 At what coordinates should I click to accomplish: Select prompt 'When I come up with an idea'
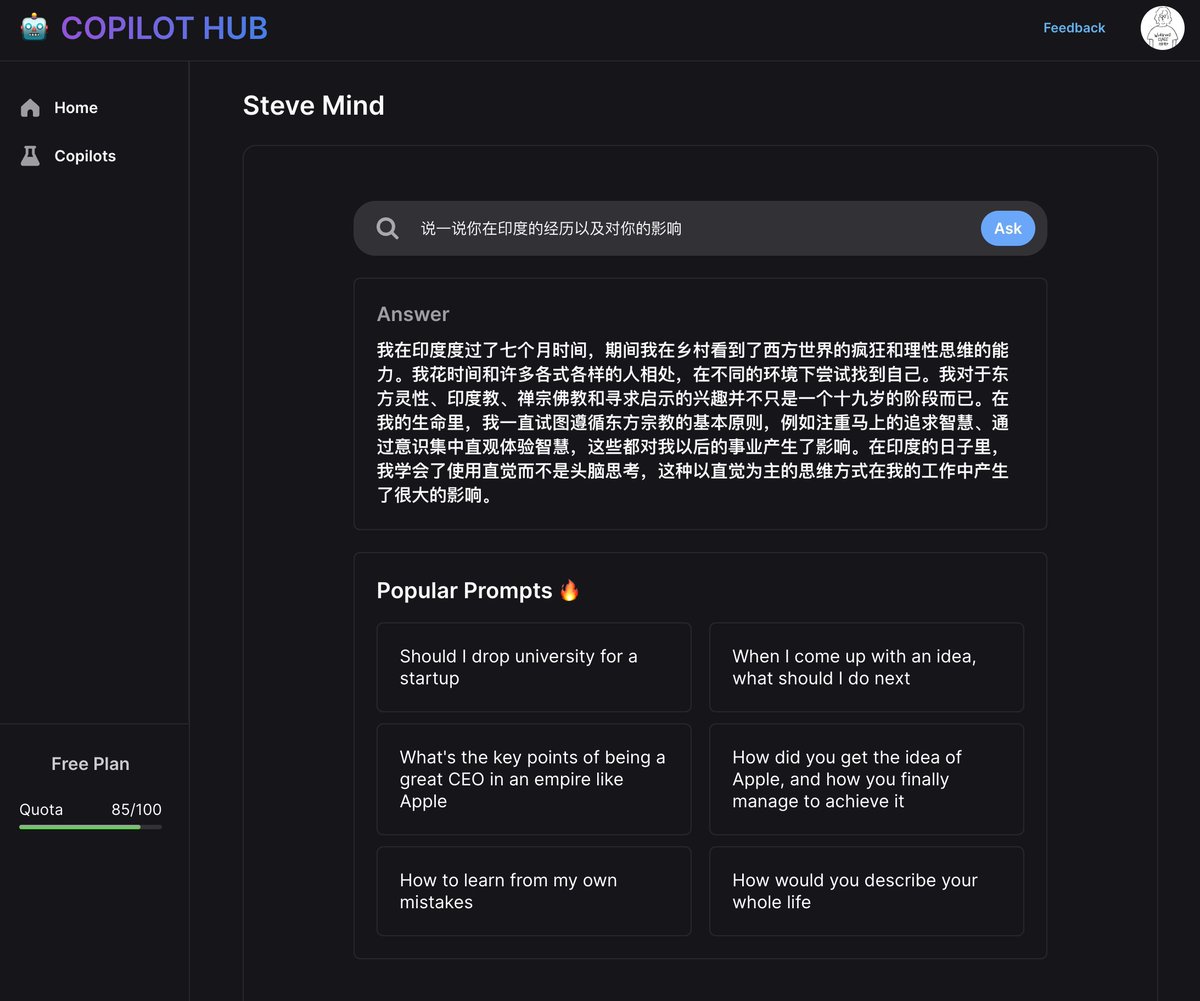pyautogui.click(x=866, y=667)
